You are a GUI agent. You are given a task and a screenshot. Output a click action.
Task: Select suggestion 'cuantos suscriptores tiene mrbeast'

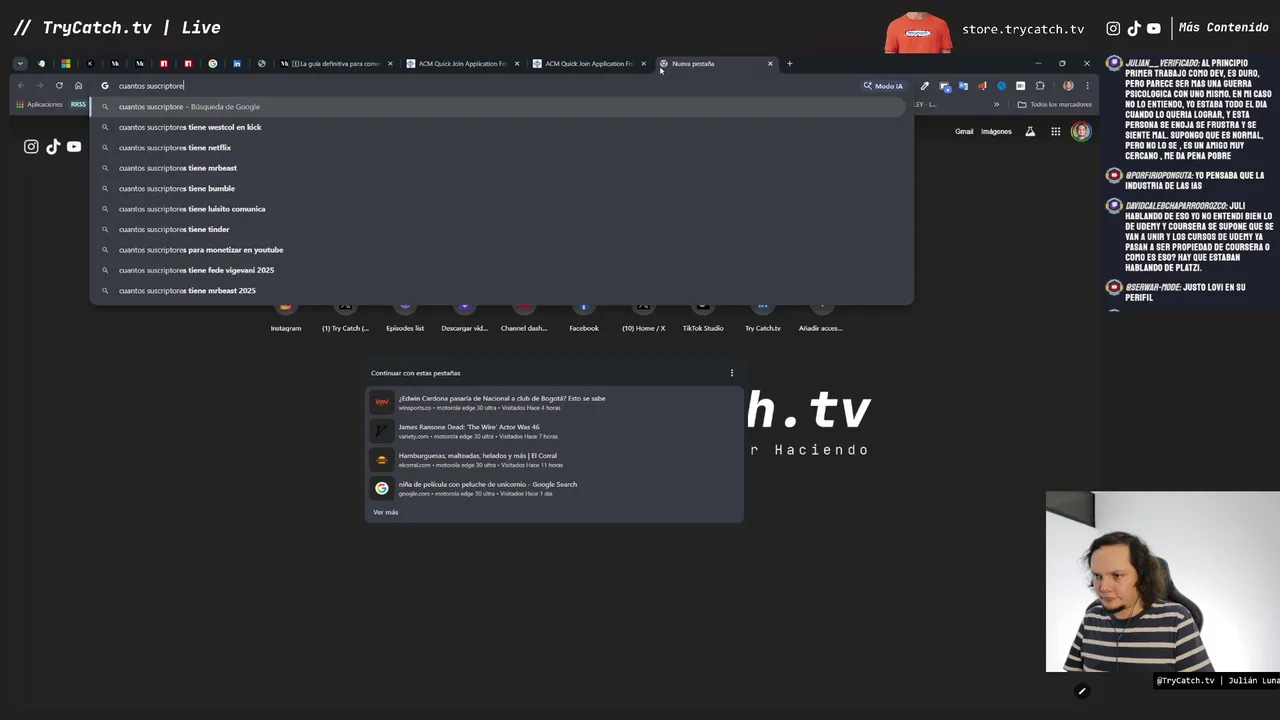(498, 168)
